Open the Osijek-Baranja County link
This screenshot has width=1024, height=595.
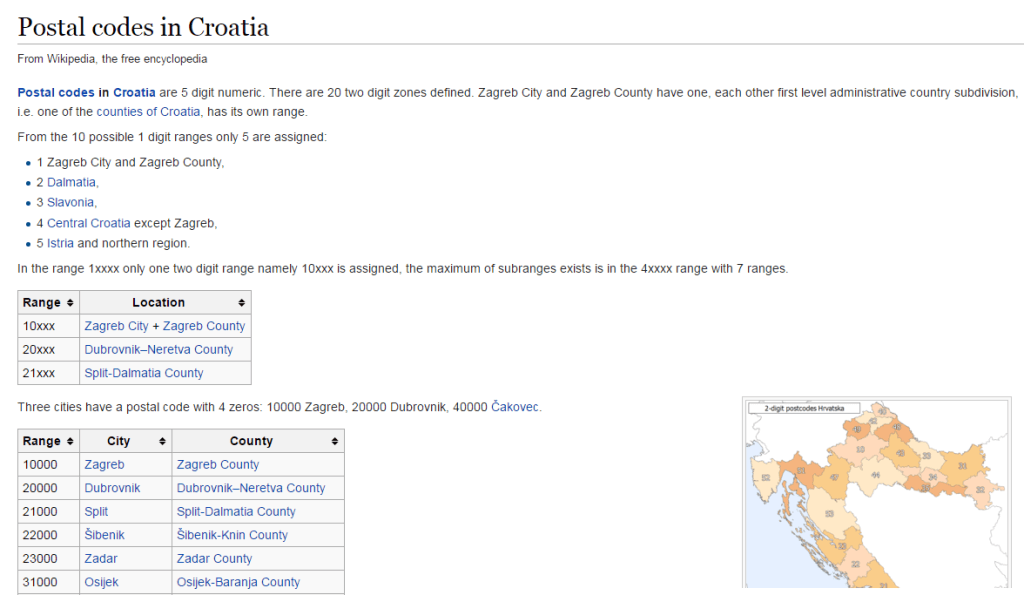(238, 582)
